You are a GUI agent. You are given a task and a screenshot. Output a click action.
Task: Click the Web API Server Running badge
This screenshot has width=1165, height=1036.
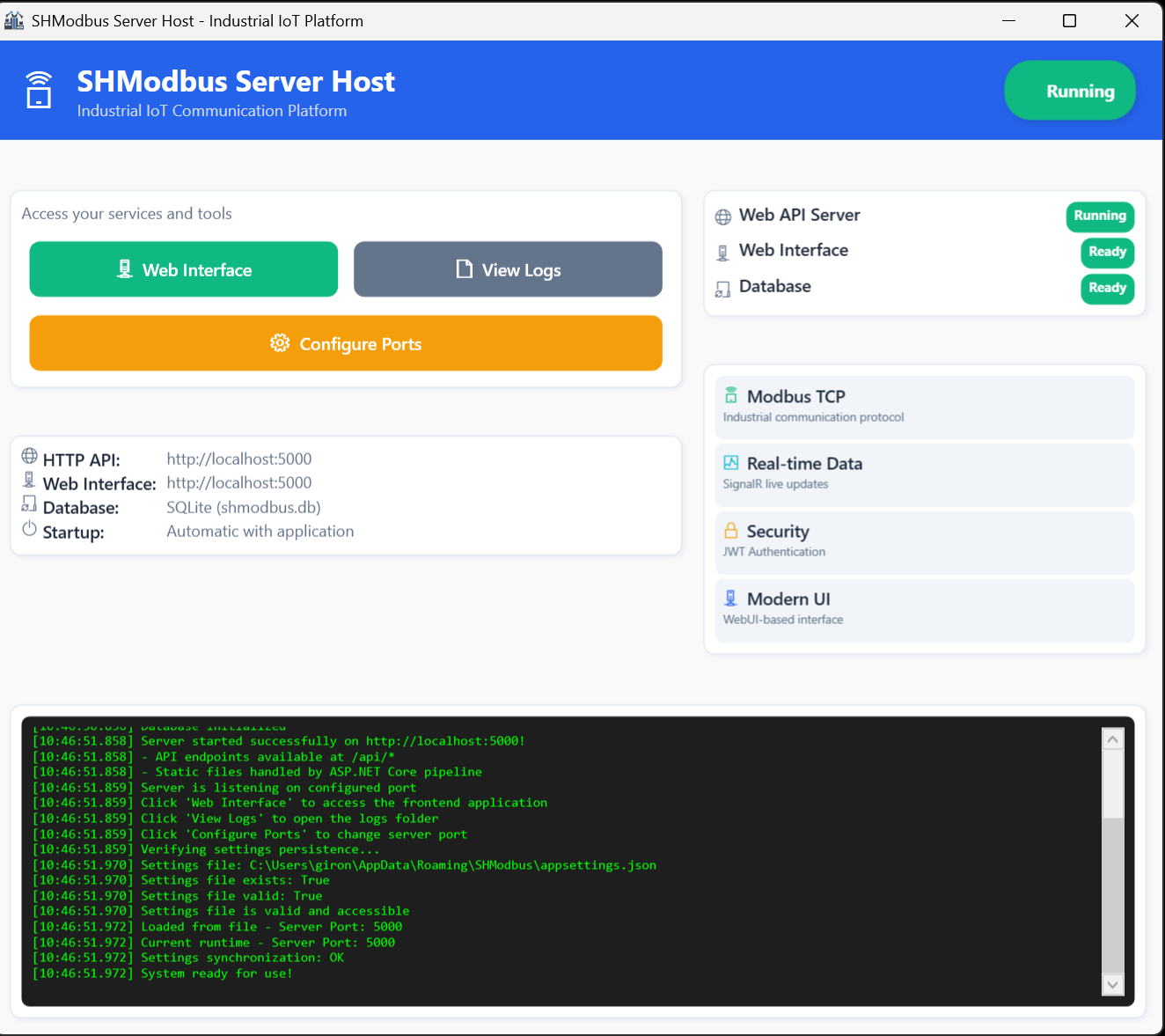click(x=1100, y=216)
